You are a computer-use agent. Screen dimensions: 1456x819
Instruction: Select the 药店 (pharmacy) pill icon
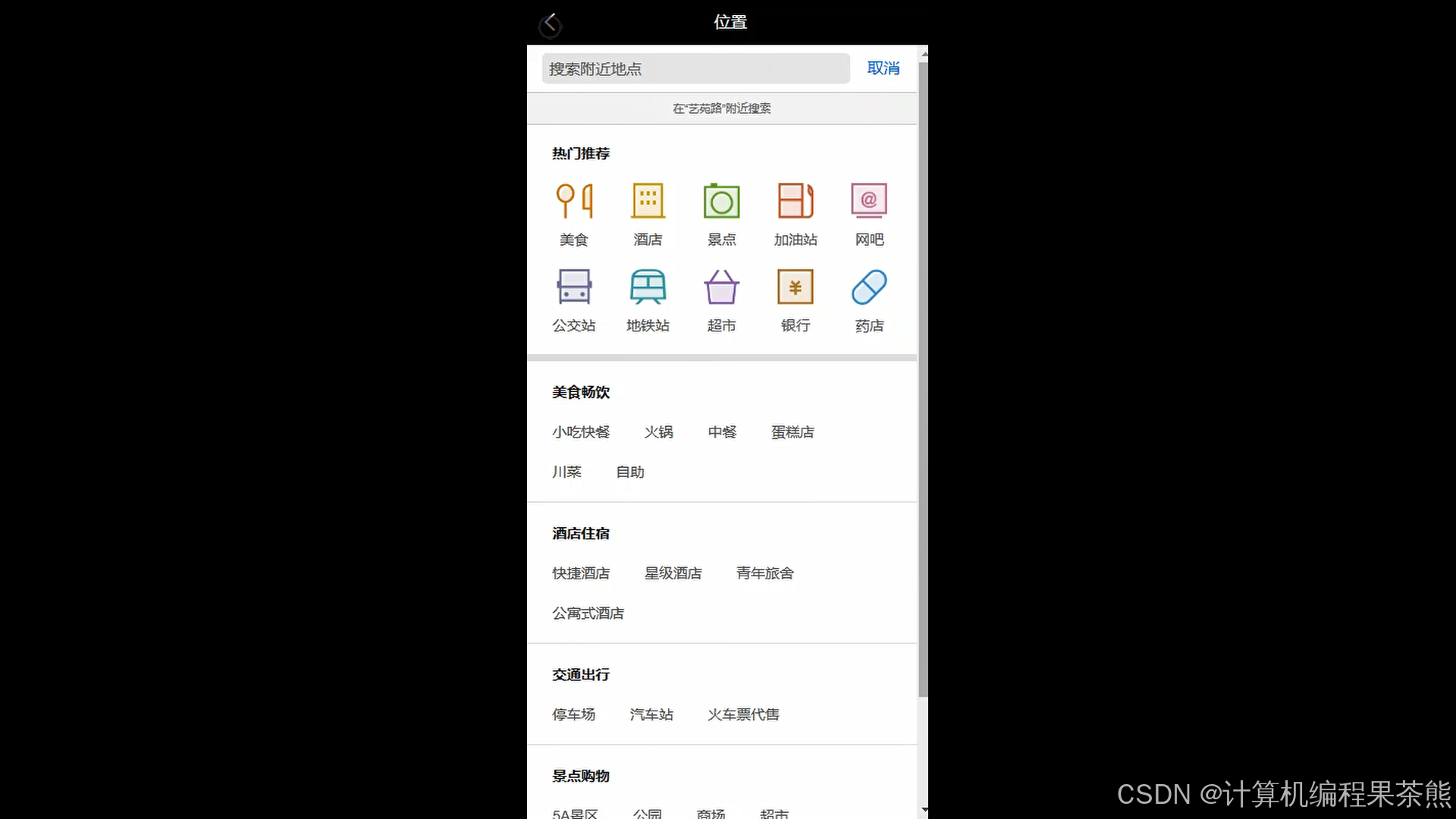[x=868, y=287]
